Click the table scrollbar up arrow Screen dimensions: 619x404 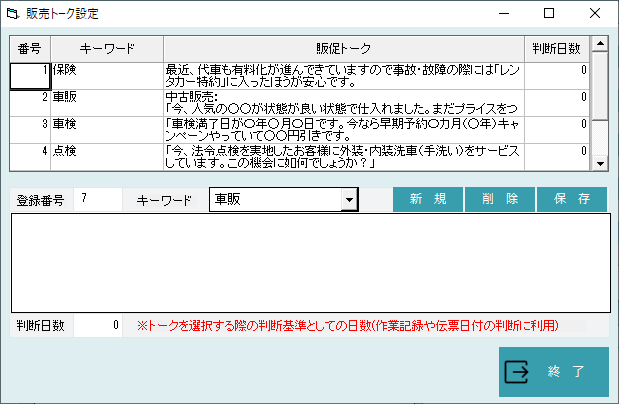click(x=600, y=44)
